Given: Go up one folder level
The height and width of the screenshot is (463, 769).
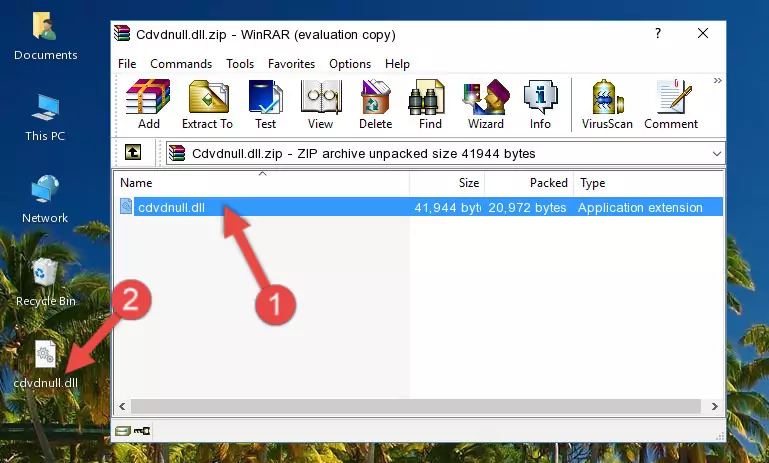Looking at the screenshot, I should point(133,153).
